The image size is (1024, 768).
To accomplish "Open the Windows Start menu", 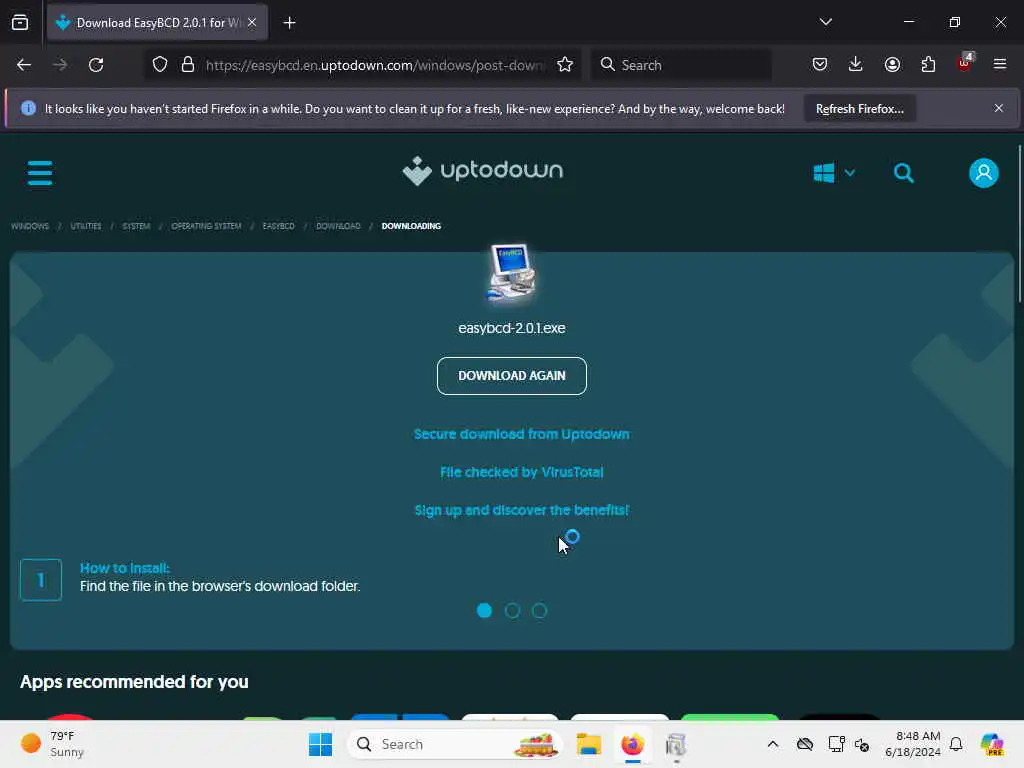I will (320, 744).
